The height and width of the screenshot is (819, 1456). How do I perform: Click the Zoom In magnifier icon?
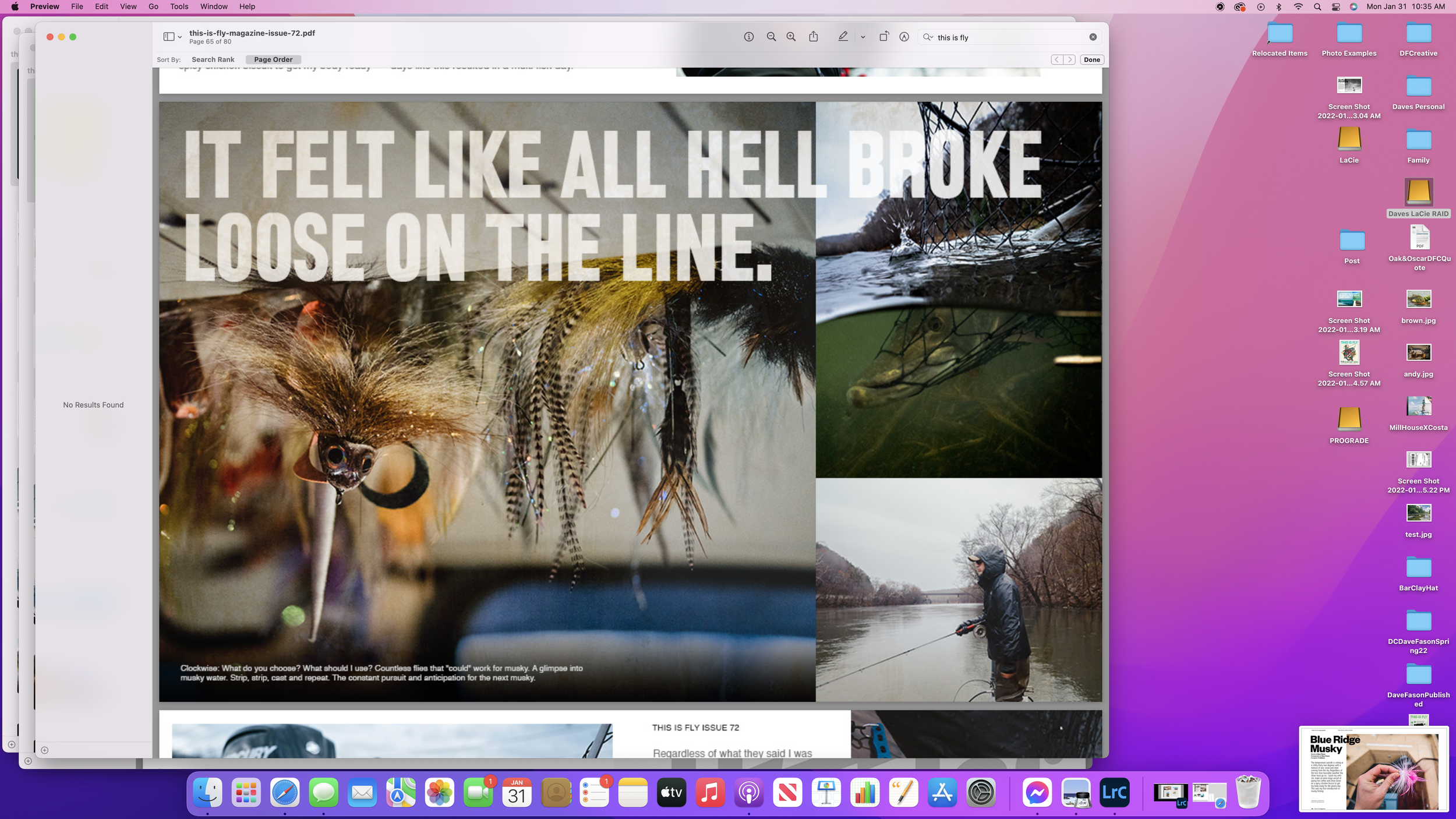[791, 37]
